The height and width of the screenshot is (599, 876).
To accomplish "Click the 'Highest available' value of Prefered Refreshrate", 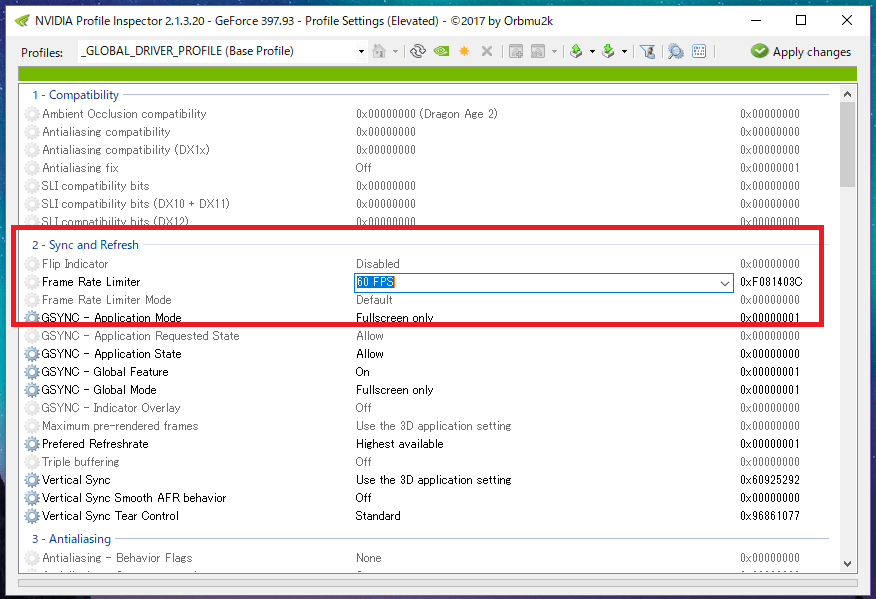I will tap(399, 444).
